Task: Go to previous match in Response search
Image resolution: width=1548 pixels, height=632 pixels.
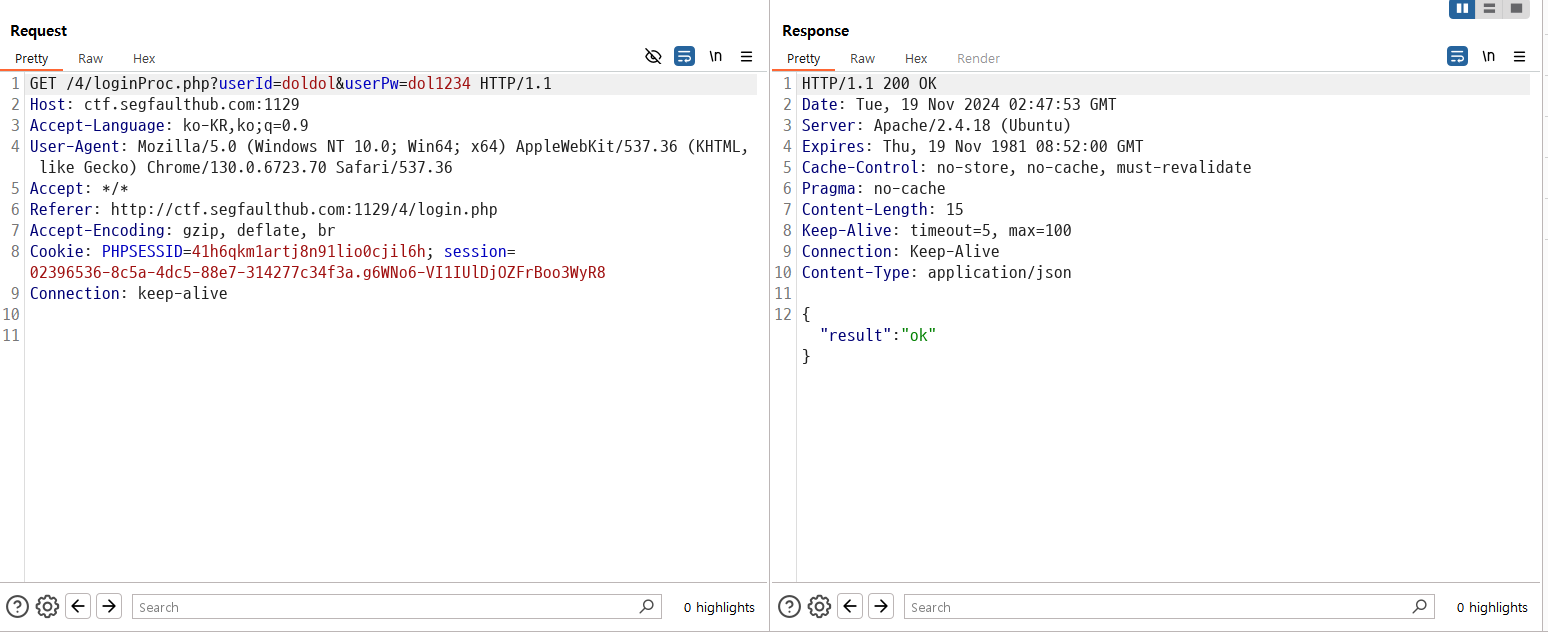Action: coord(850,606)
